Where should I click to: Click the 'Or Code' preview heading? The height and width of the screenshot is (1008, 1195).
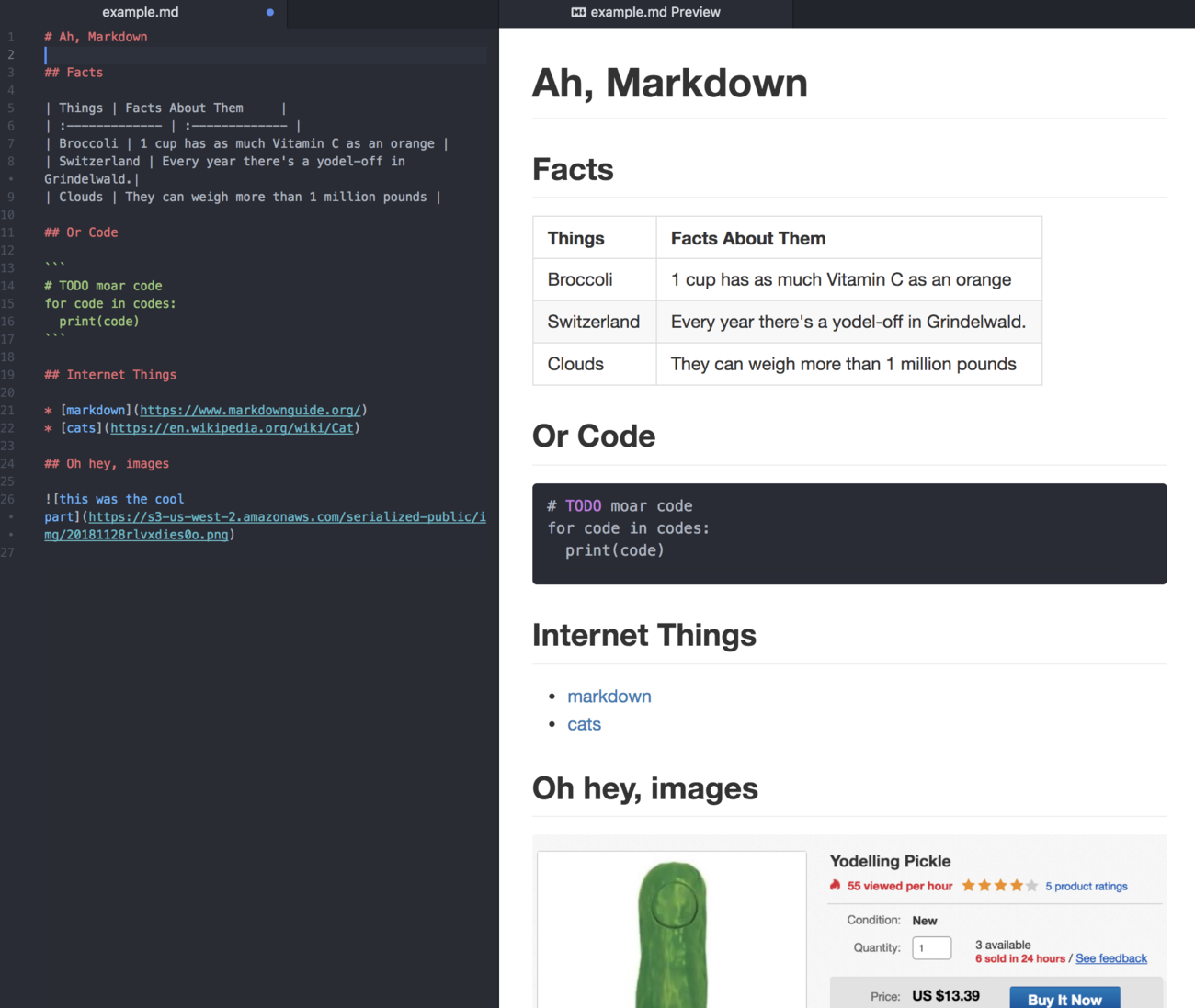click(594, 436)
